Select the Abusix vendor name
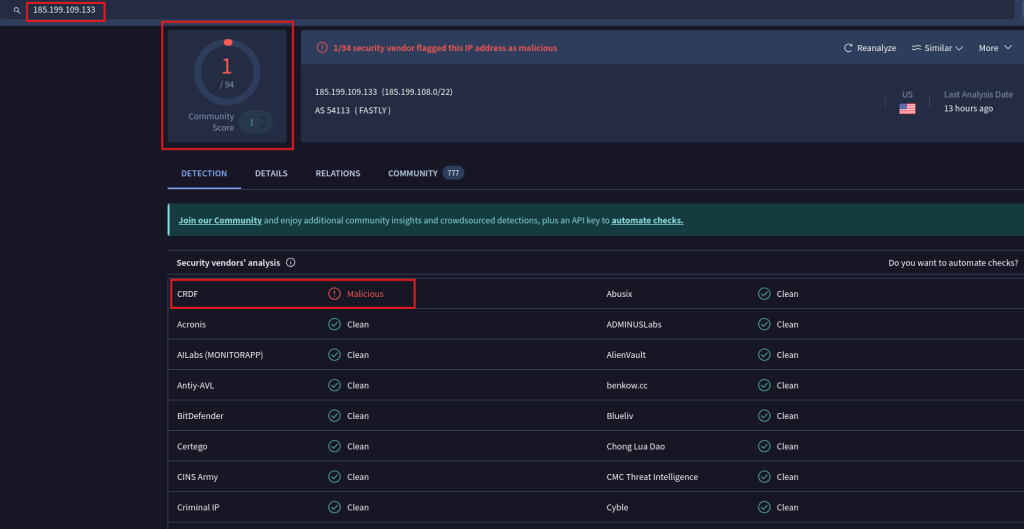Image resolution: width=1024 pixels, height=529 pixels. (x=619, y=294)
